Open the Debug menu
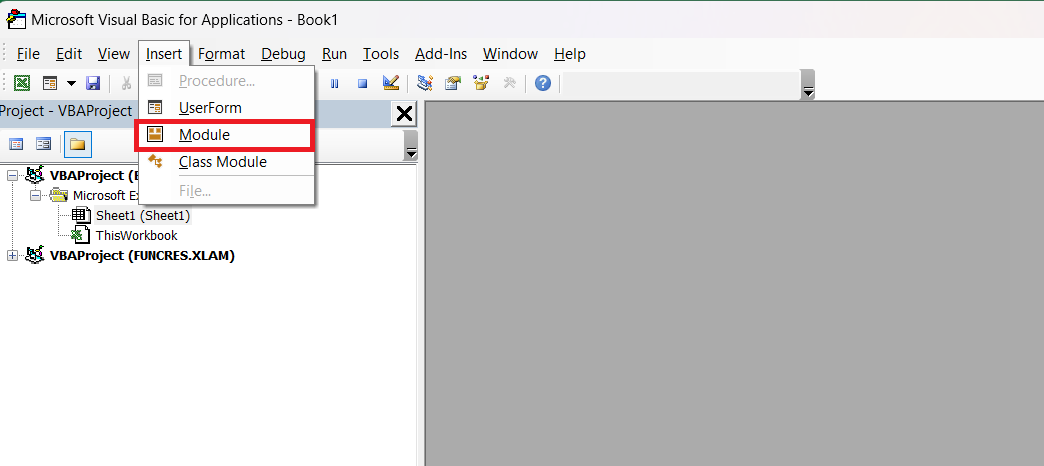1044x466 pixels. [x=284, y=54]
